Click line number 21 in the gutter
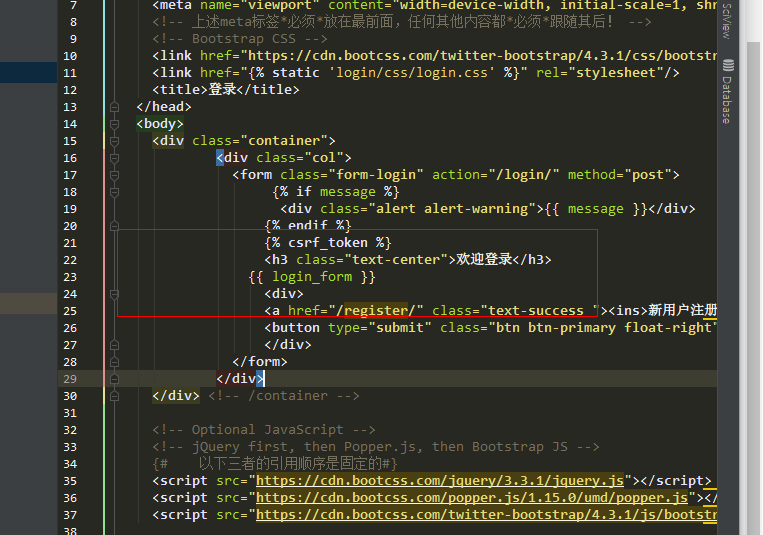The width and height of the screenshot is (763, 535). (70, 243)
